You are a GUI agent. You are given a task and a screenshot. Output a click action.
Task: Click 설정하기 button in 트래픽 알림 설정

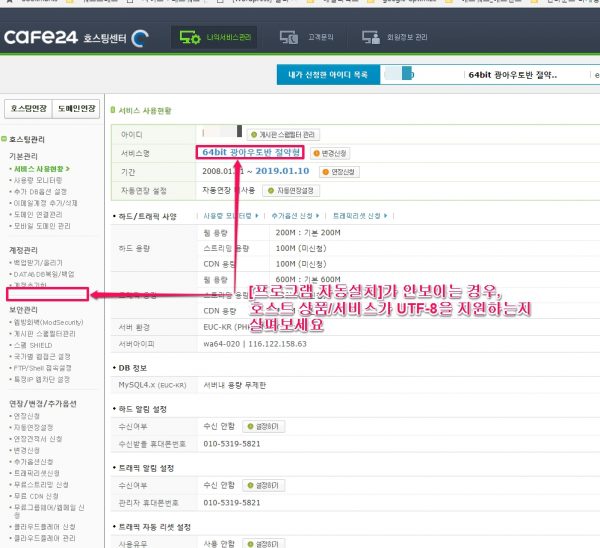pos(263,486)
